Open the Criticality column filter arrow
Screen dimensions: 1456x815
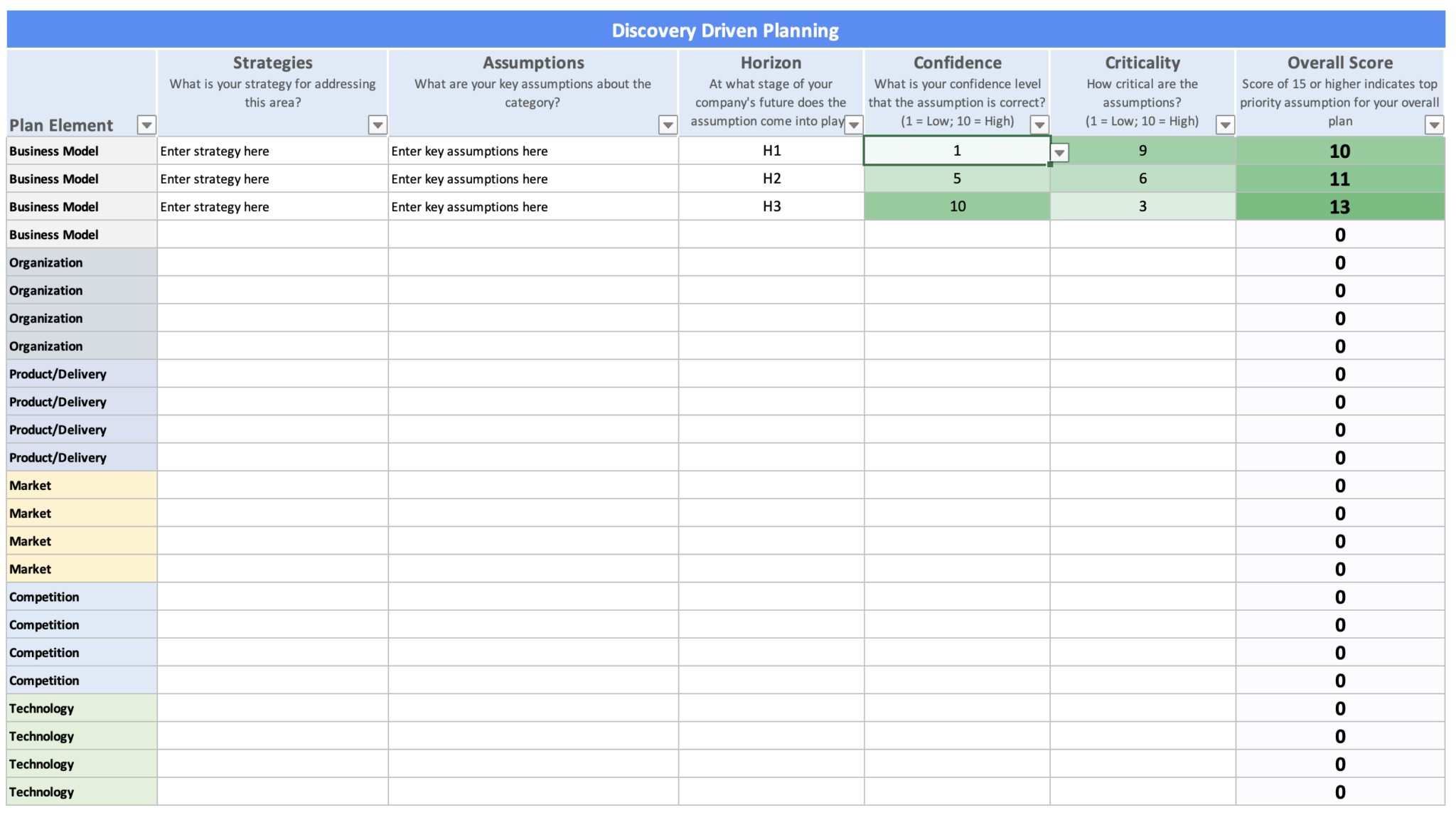pyautogui.click(x=1225, y=124)
